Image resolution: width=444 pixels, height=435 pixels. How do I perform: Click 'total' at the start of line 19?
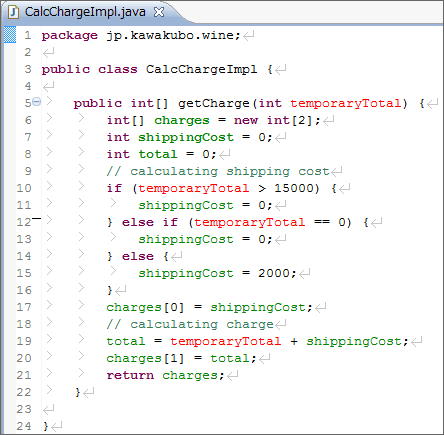[x=126, y=341]
